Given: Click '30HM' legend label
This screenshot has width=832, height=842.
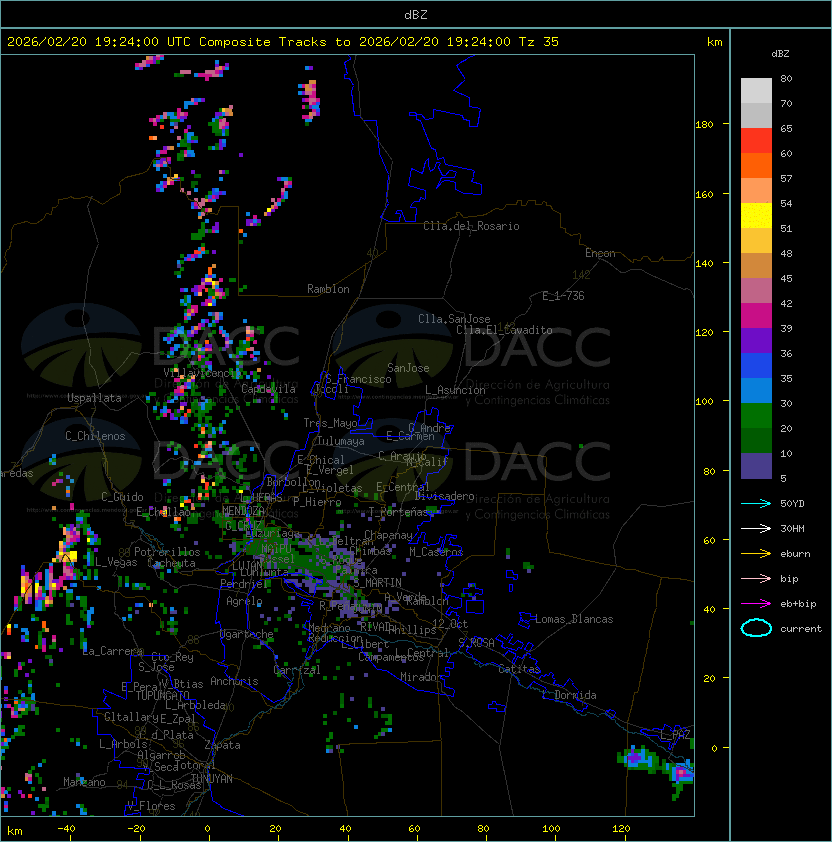Looking at the screenshot, I should click(792, 528).
